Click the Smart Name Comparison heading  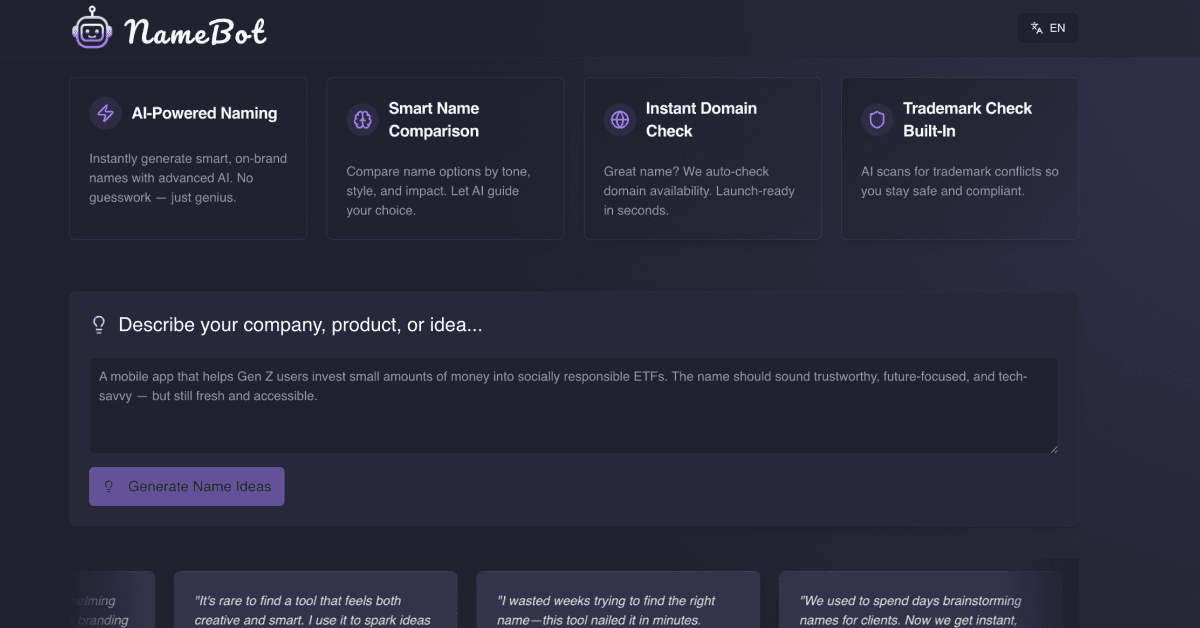coord(434,120)
